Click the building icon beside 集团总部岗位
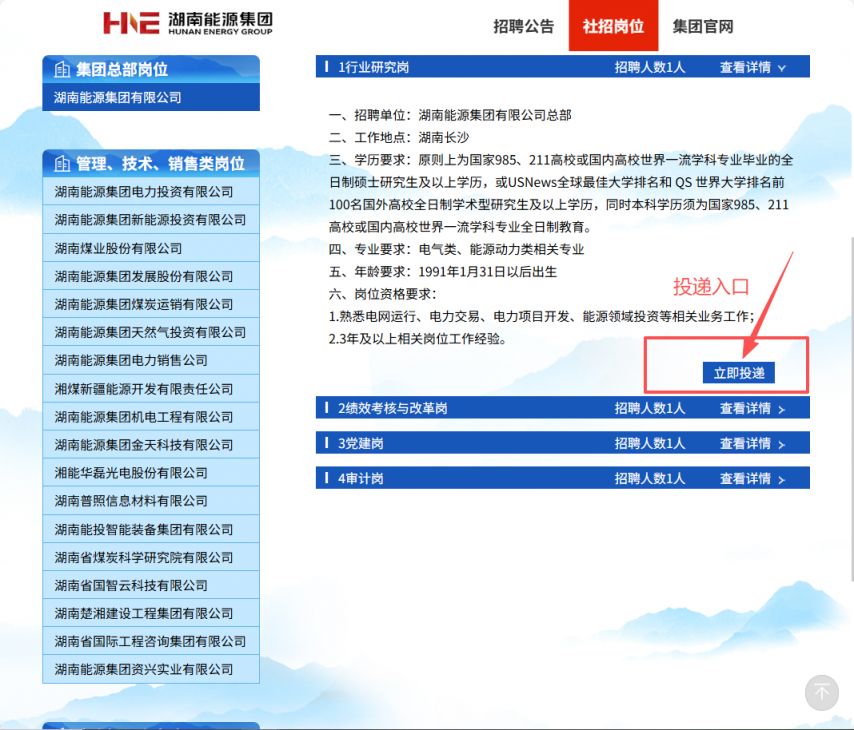854x730 pixels. 62,69
